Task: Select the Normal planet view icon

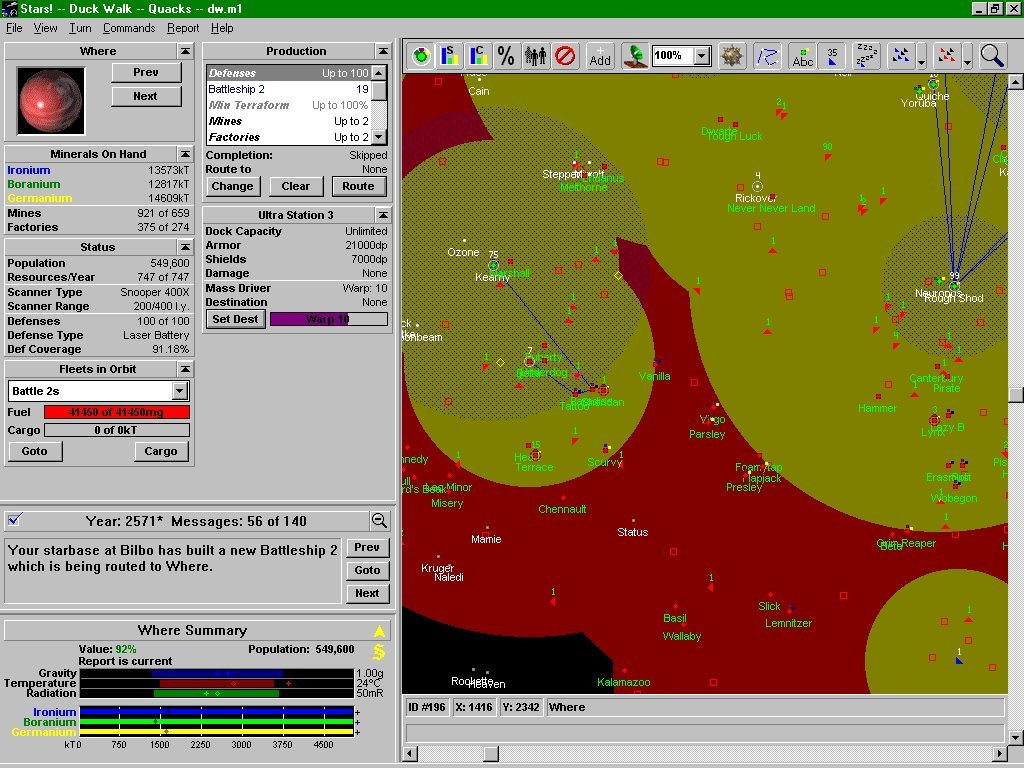Action: click(x=421, y=56)
